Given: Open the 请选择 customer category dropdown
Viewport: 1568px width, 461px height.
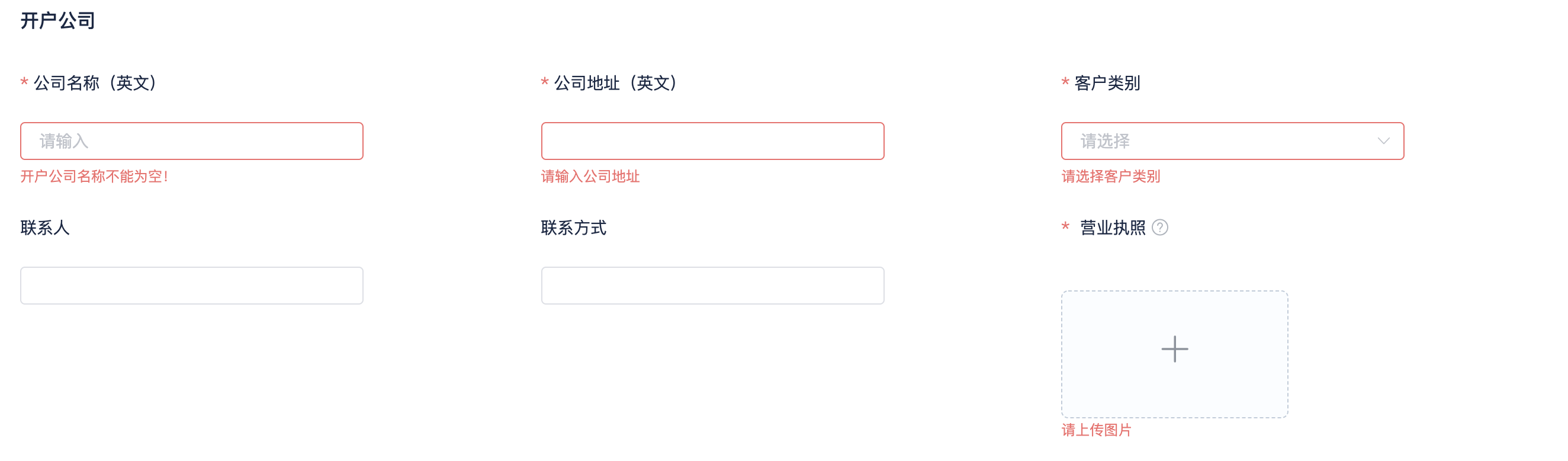Looking at the screenshot, I should point(1217,141).
